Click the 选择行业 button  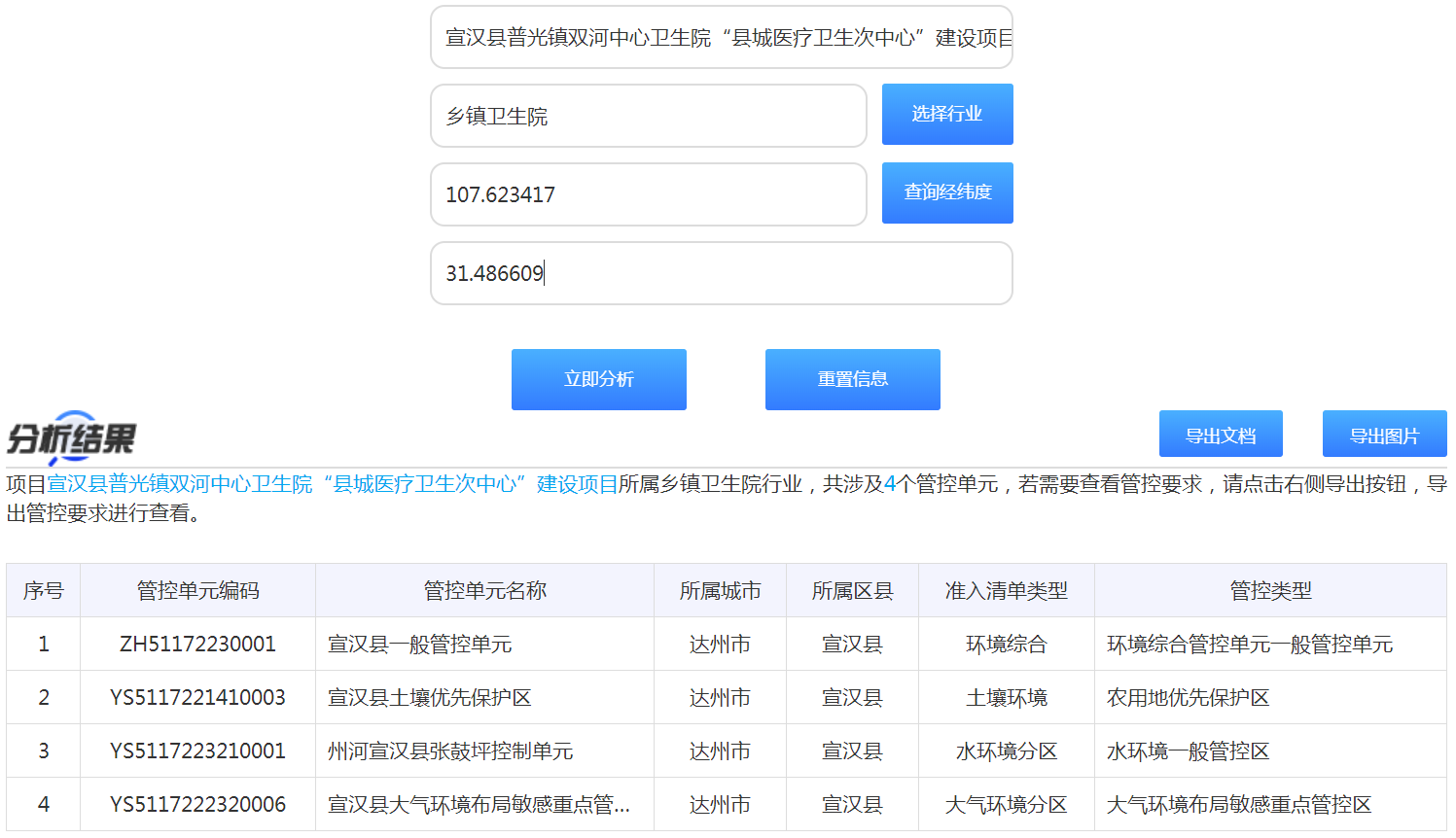coord(947,114)
